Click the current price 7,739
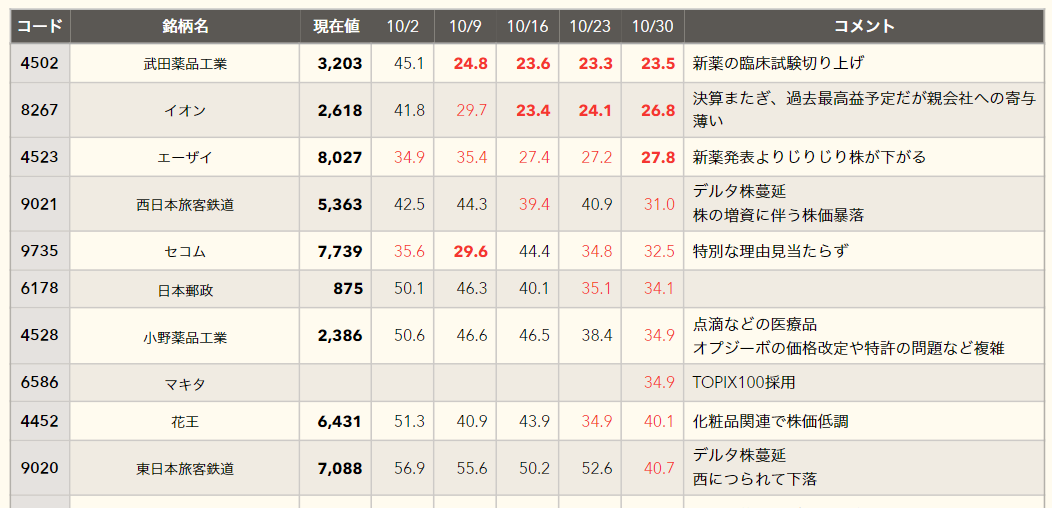Screen dimensions: 1052x508 (x=340, y=252)
